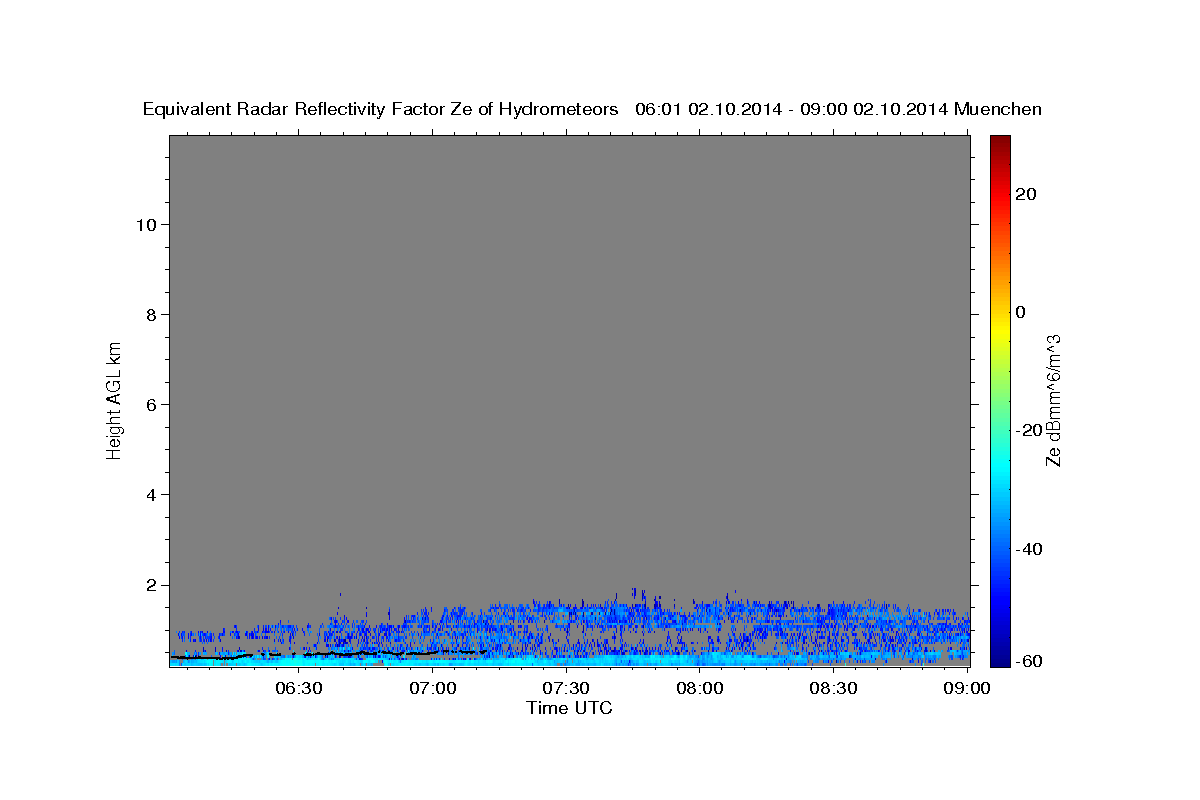Click the '07:00' time tick label

pyautogui.click(x=434, y=688)
